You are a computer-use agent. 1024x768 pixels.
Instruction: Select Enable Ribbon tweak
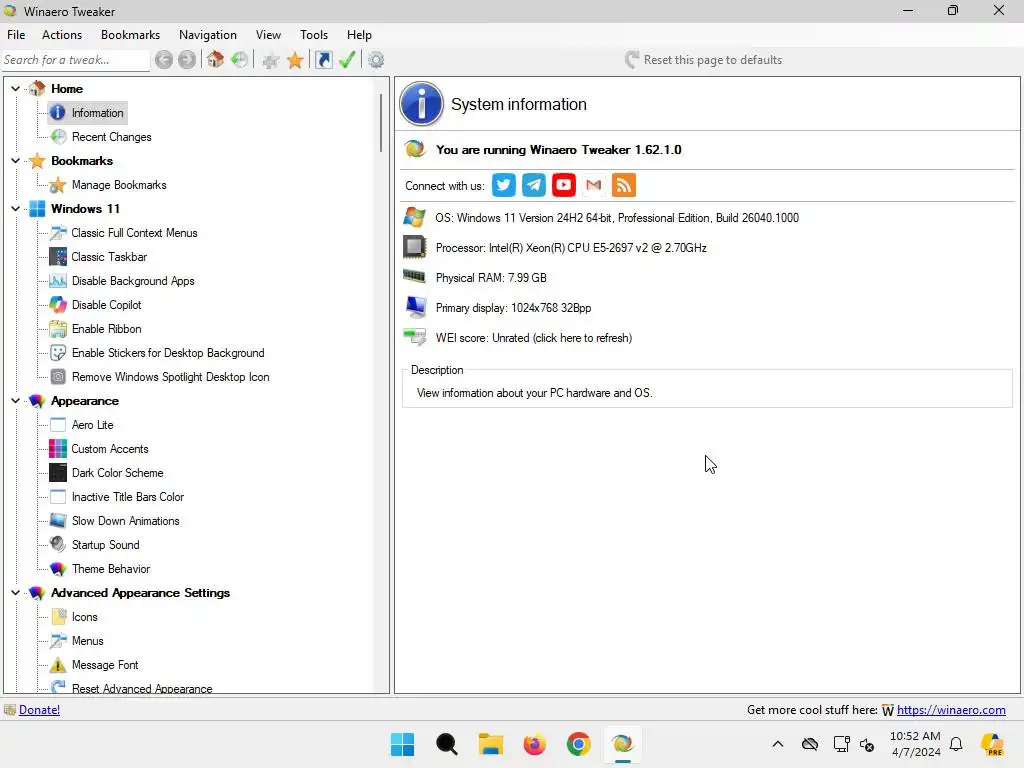106,329
